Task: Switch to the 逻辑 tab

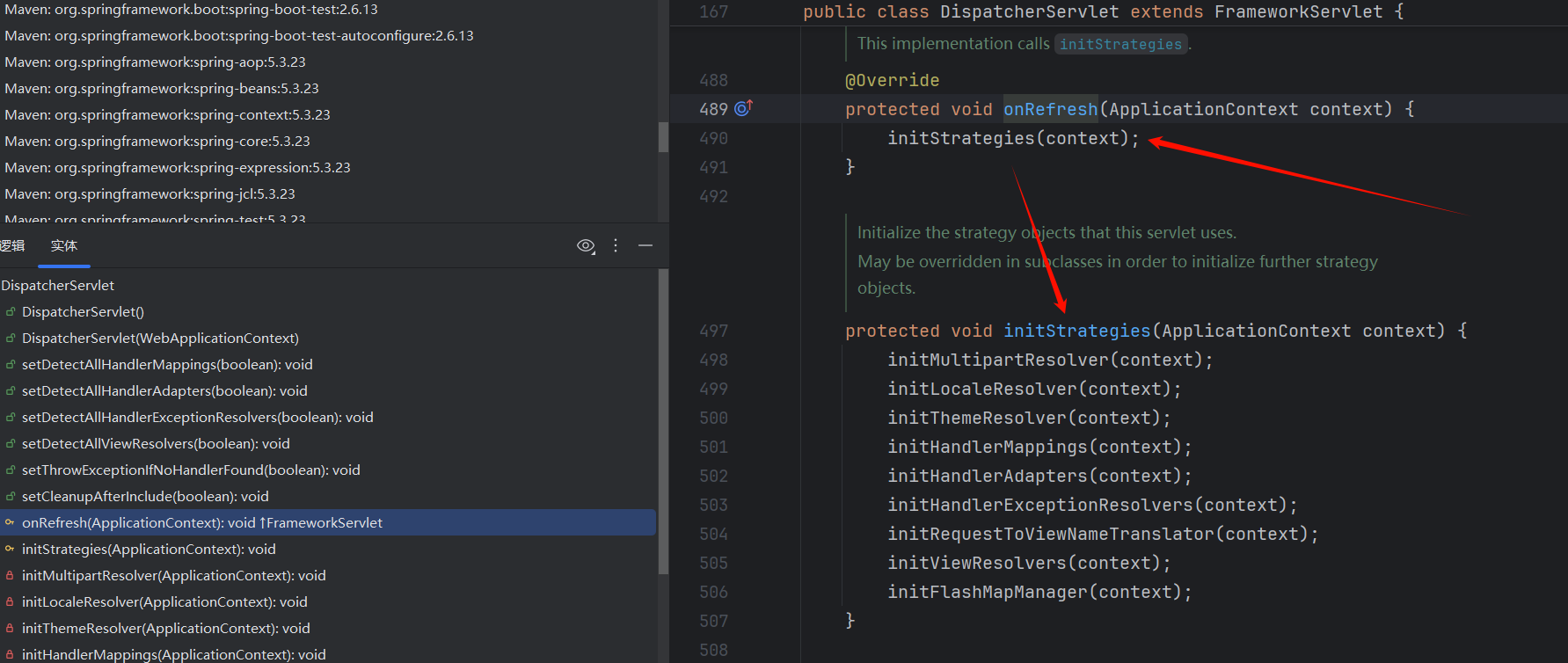Action: 12,246
